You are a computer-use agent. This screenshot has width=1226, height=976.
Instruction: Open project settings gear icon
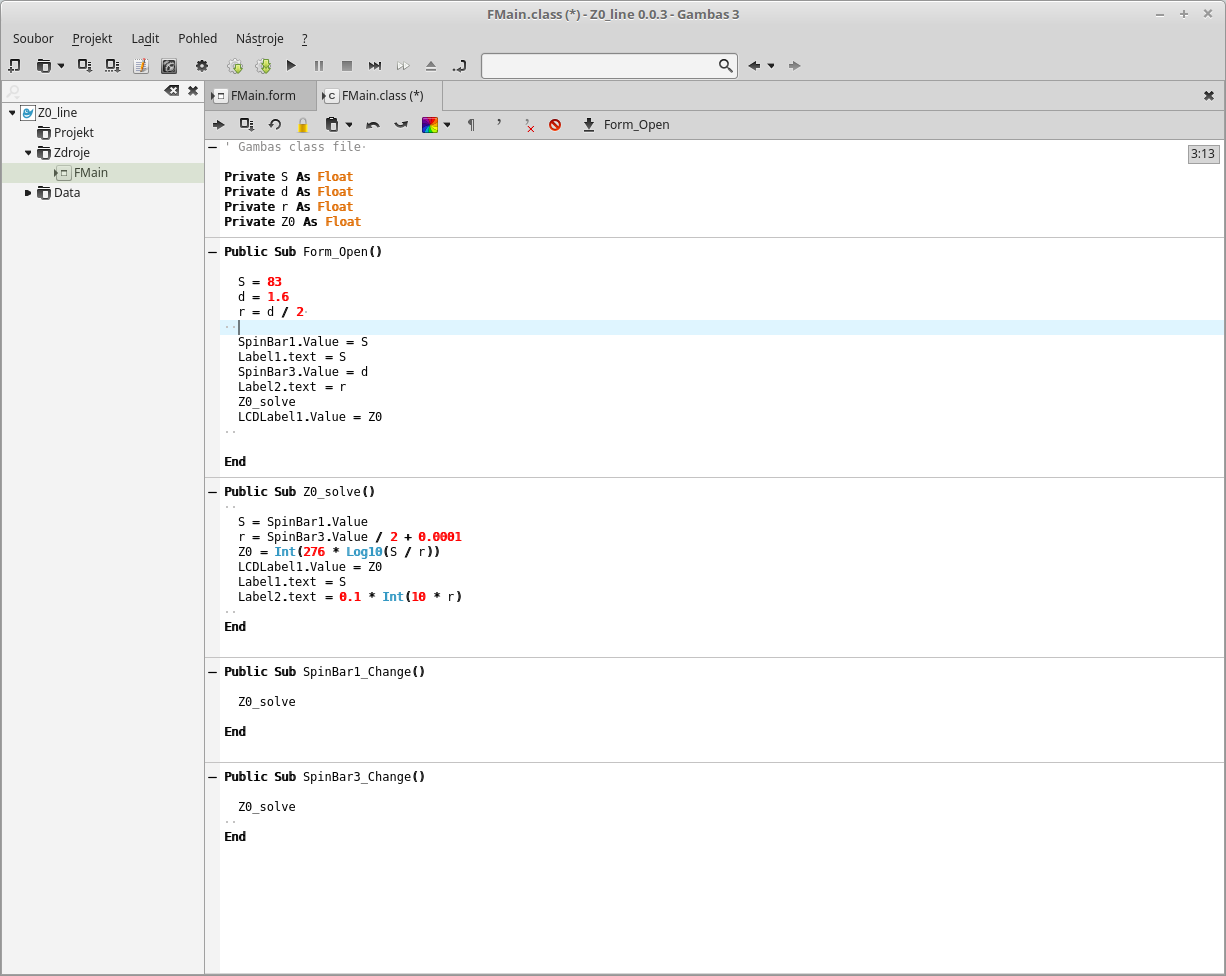point(202,66)
